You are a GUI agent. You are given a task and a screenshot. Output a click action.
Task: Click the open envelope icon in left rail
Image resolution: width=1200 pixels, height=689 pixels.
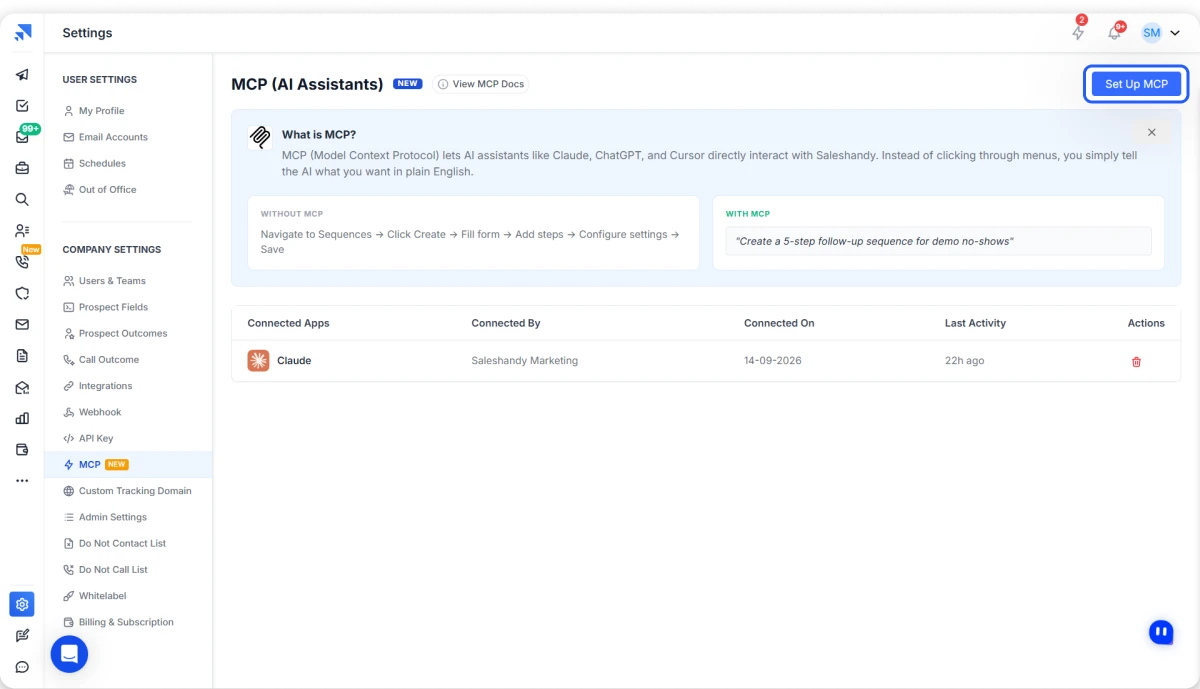(22, 387)
